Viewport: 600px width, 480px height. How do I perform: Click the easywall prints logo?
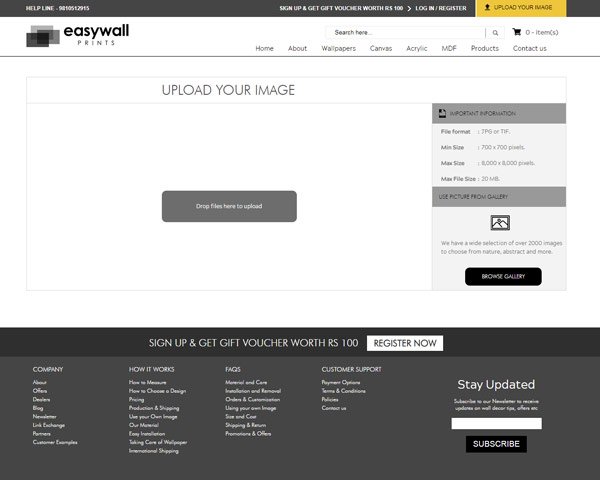(x=78, y=38)
